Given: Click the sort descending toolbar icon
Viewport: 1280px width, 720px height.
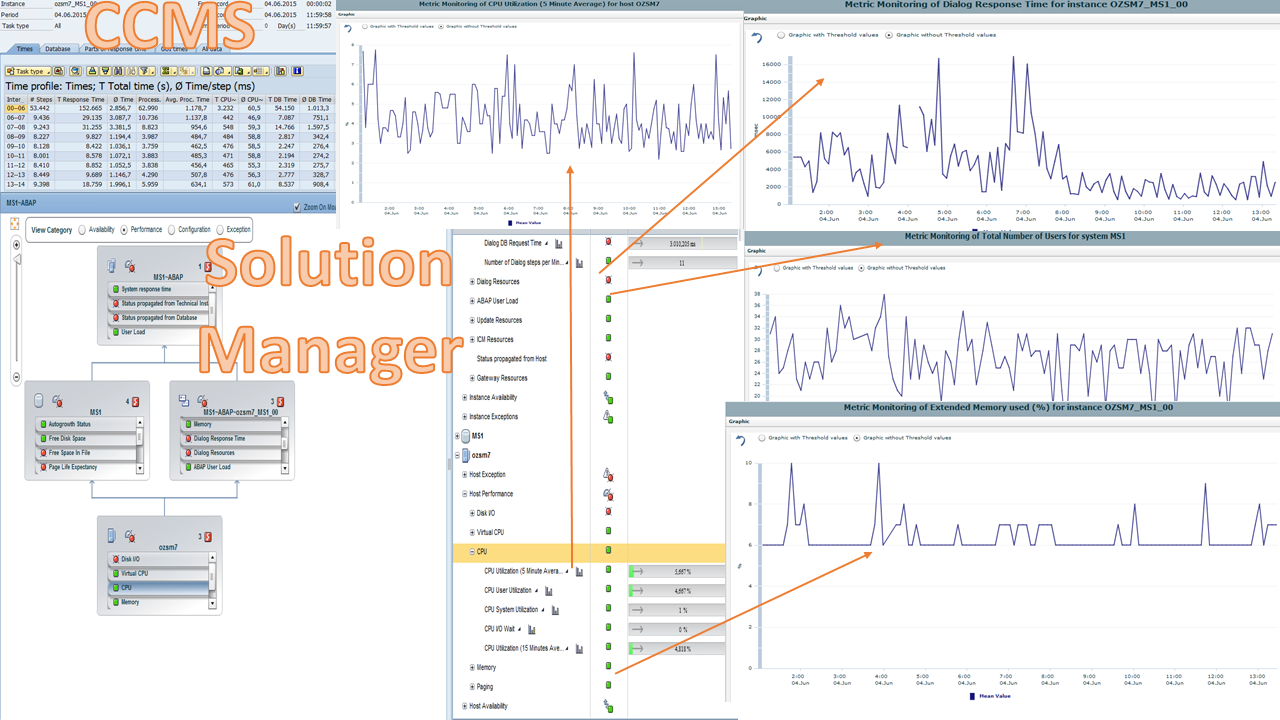Looking at the screenshot, I should tap(105, 71).
